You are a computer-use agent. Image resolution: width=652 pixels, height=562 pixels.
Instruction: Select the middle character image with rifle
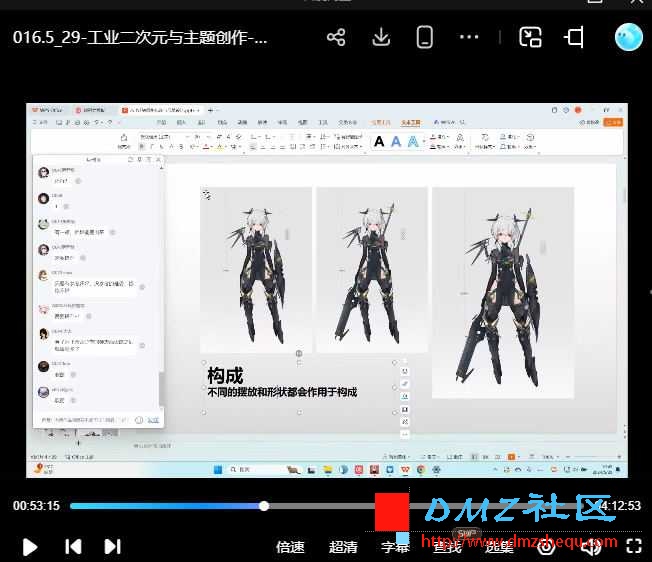point(372,270)
